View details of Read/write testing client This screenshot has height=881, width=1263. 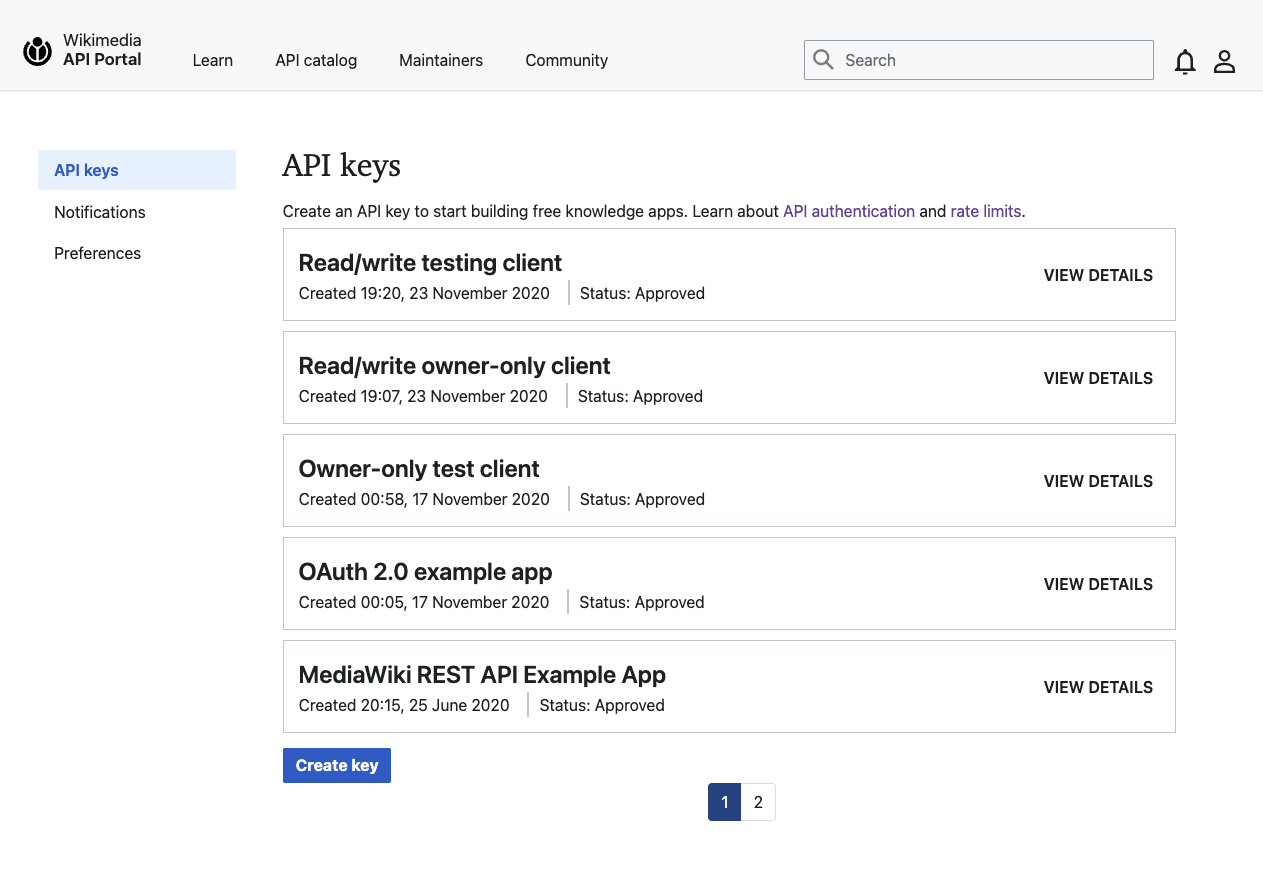coord(1098,275)
